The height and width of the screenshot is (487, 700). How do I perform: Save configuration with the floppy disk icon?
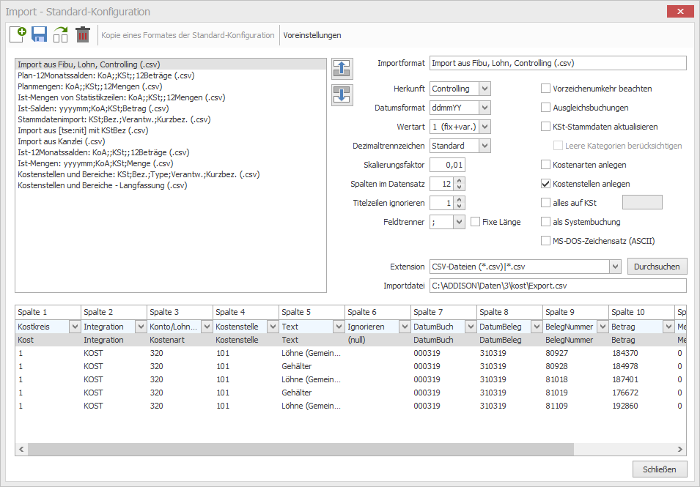(x=39, y=34)
